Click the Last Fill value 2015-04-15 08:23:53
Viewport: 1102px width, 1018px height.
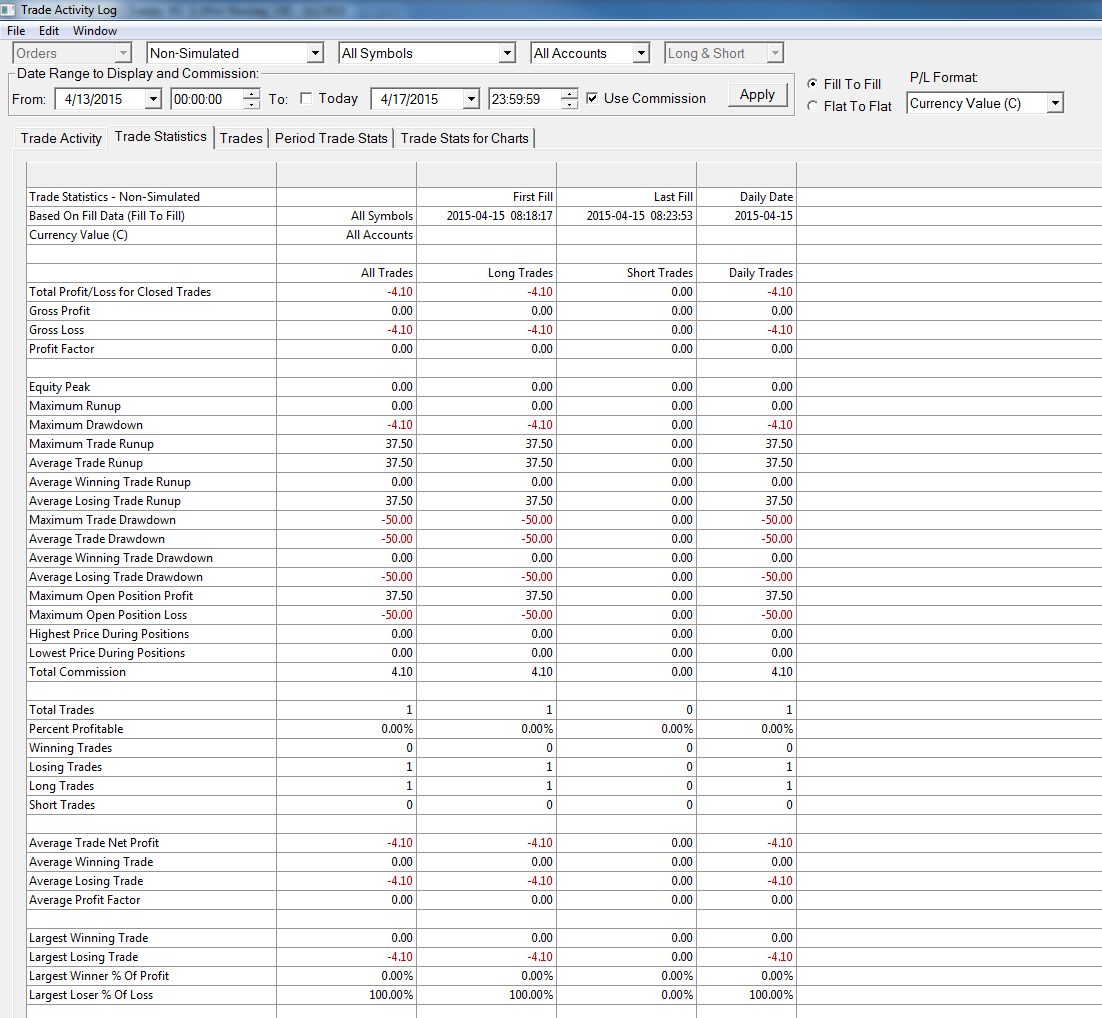tap(640, 216)
